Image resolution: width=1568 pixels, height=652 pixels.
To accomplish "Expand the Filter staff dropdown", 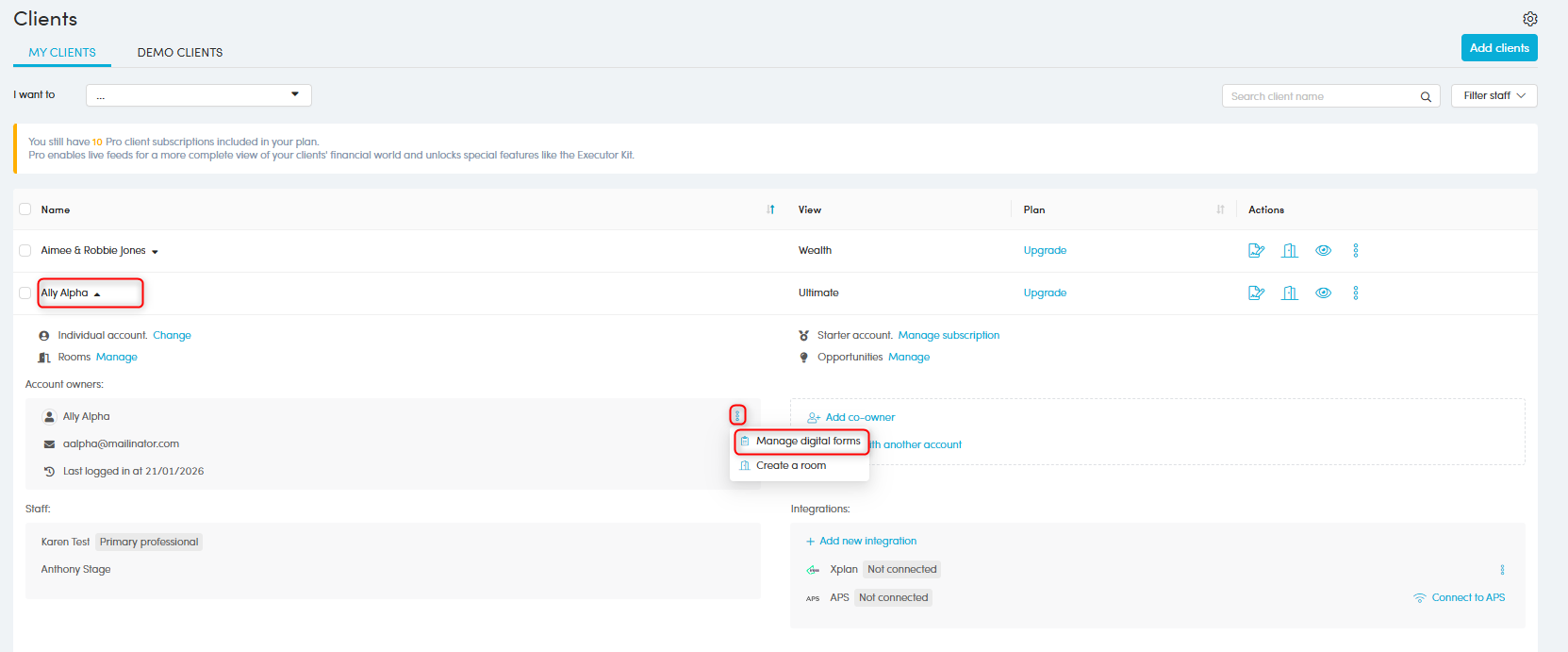I will (1494, 95).
